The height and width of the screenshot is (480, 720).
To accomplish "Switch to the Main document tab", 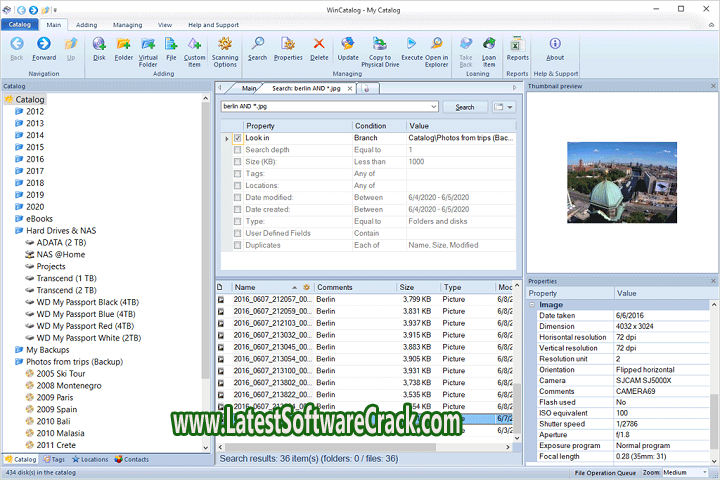I will tap(248, 88).
